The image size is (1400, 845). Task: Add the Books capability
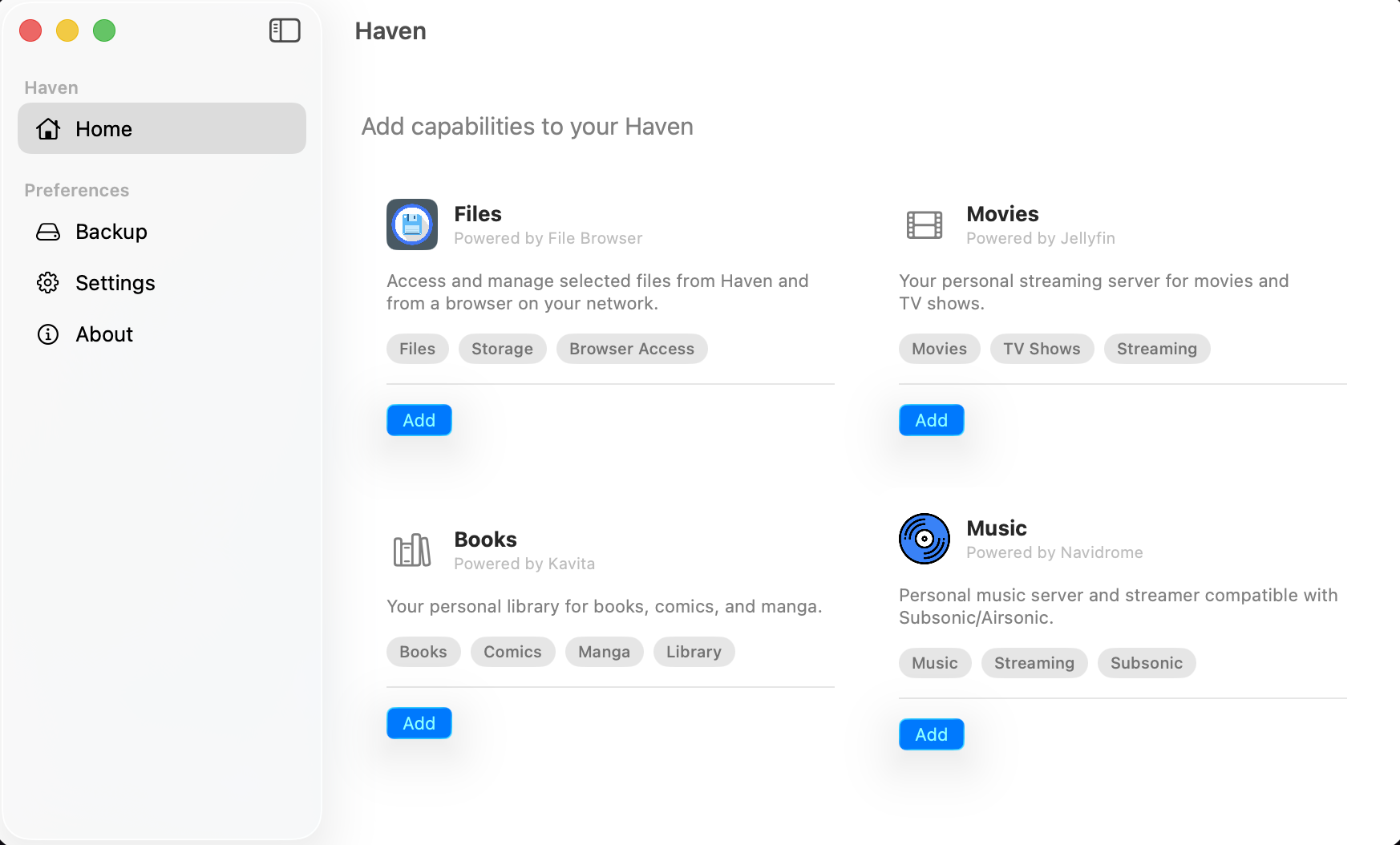(419, 723)
